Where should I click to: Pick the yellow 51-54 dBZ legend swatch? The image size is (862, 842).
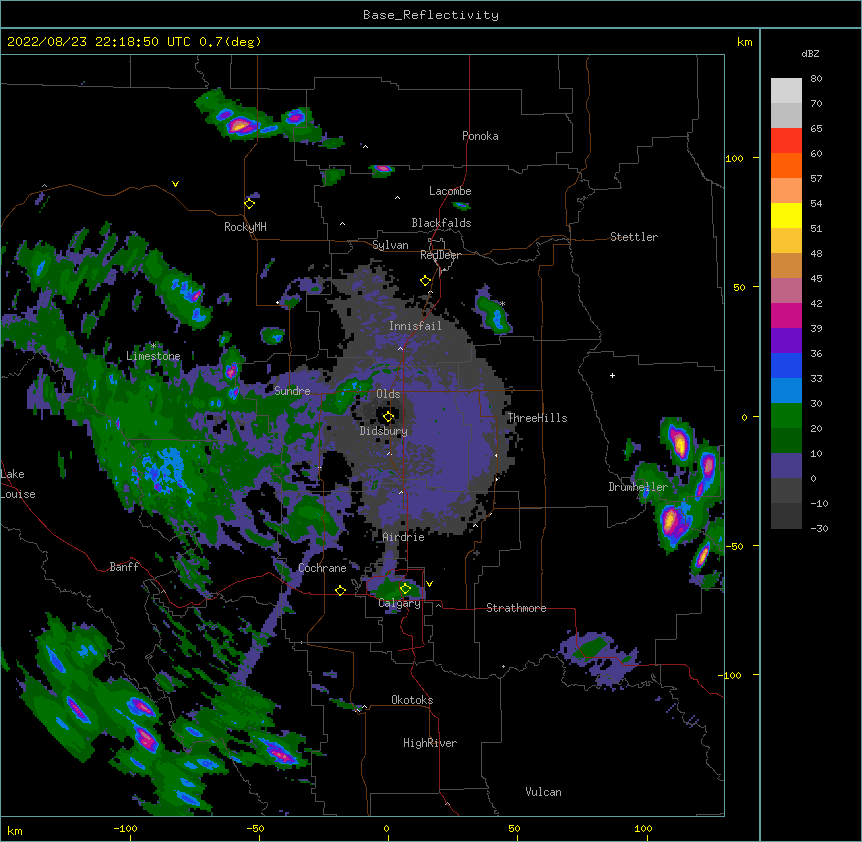pyautogui.click(x=786, y=215)
